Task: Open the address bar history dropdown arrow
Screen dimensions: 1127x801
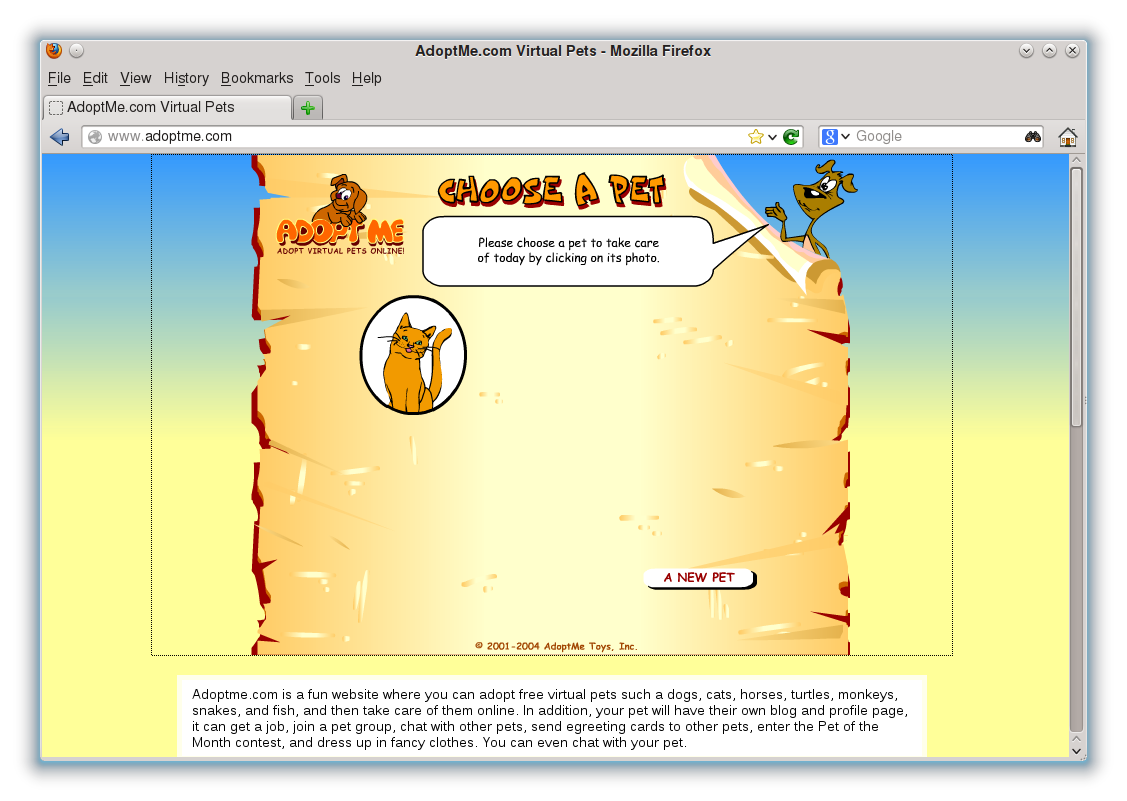Action: pyautogui.click(x=772, y=137)
